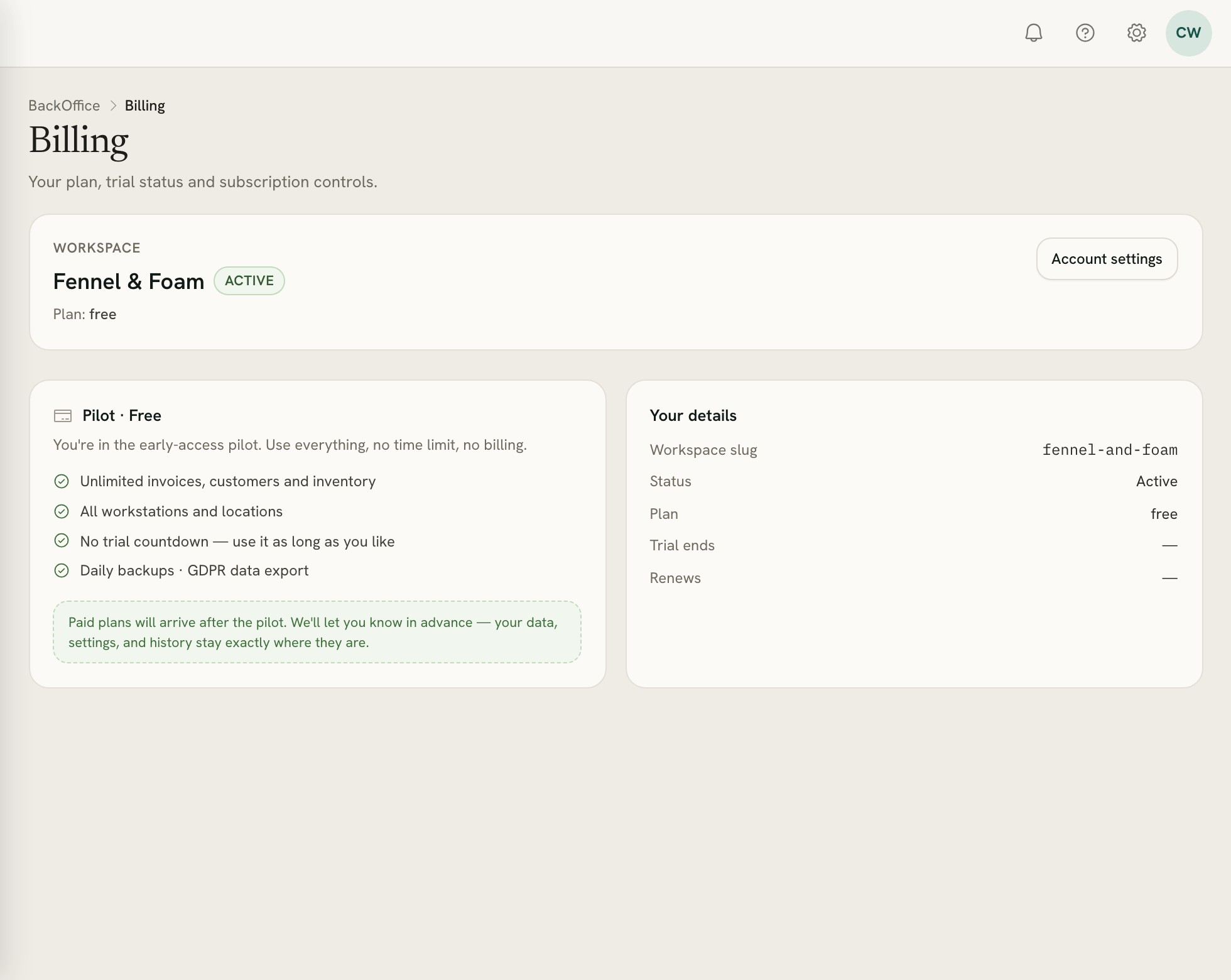Open the CW user avatar menu
The image size is (1231, 980).
click(1188, 33)
